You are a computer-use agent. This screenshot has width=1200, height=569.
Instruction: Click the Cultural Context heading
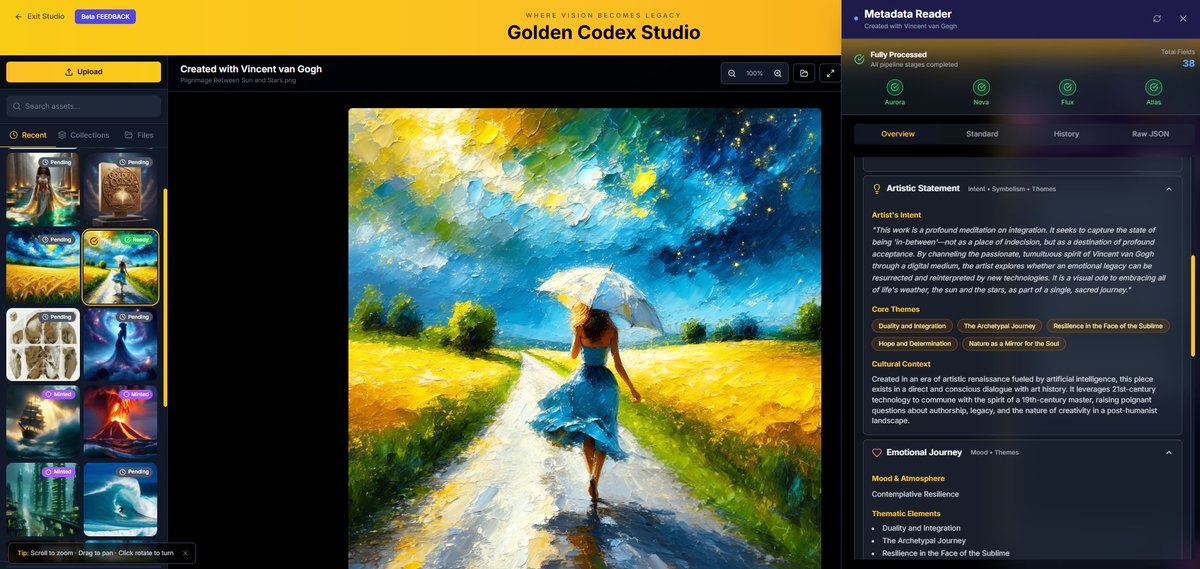click(x=901, y=364)
